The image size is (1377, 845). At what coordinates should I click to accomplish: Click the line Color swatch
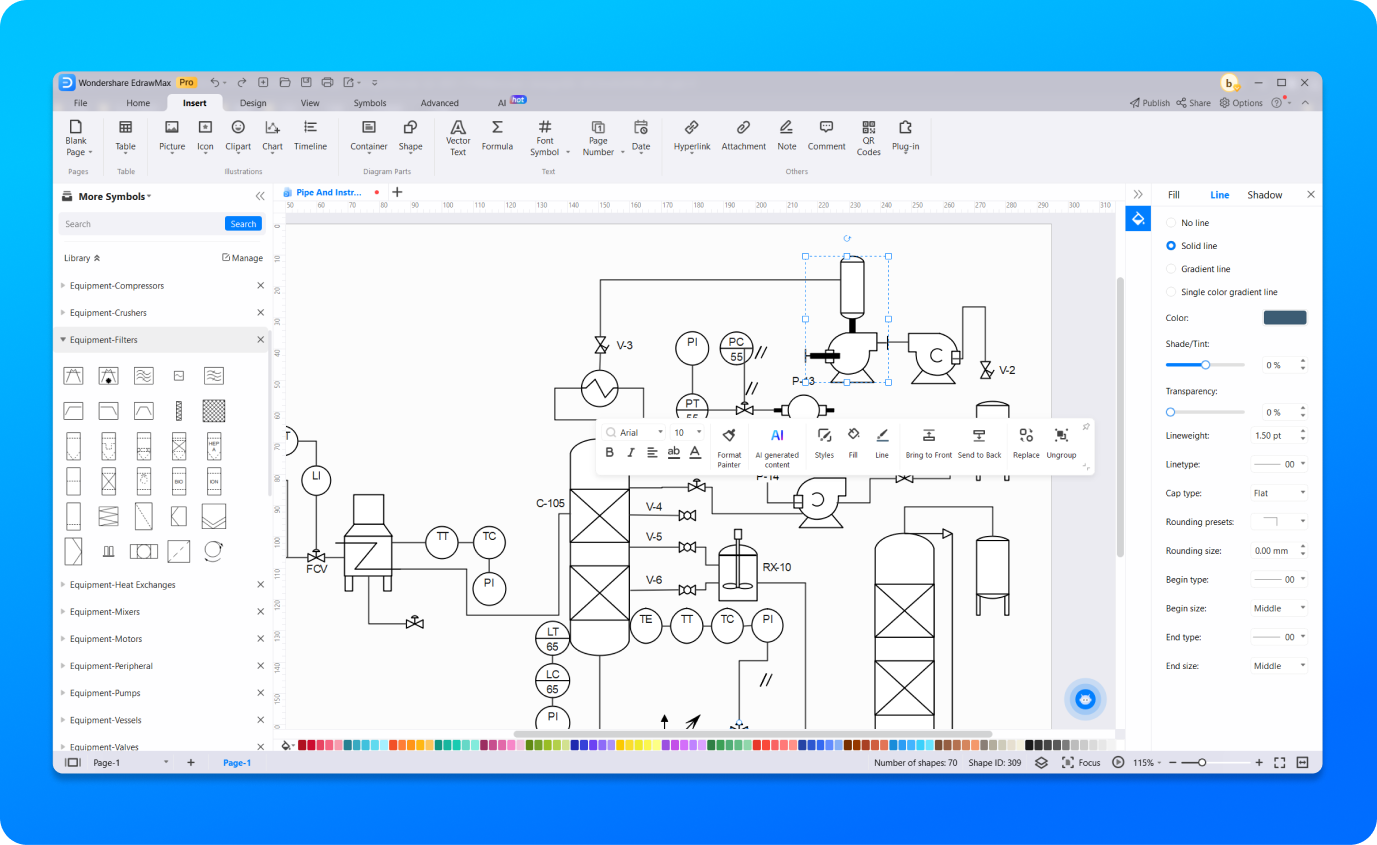click(1284, 318)
